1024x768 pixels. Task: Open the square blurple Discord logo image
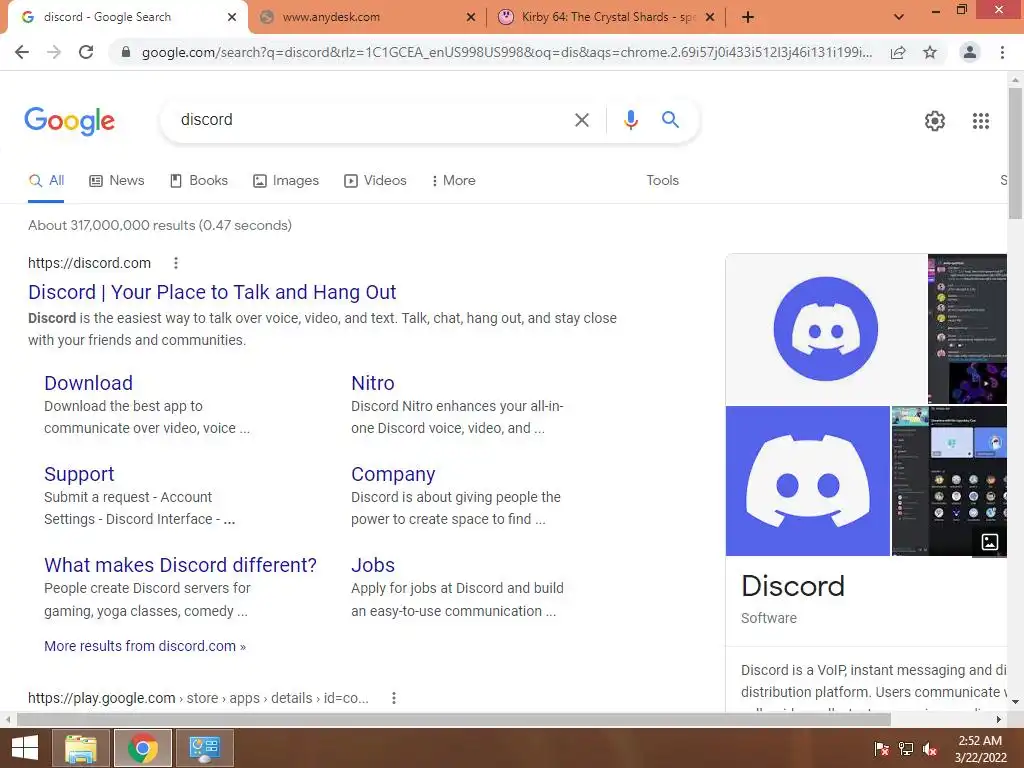(808, 481)
